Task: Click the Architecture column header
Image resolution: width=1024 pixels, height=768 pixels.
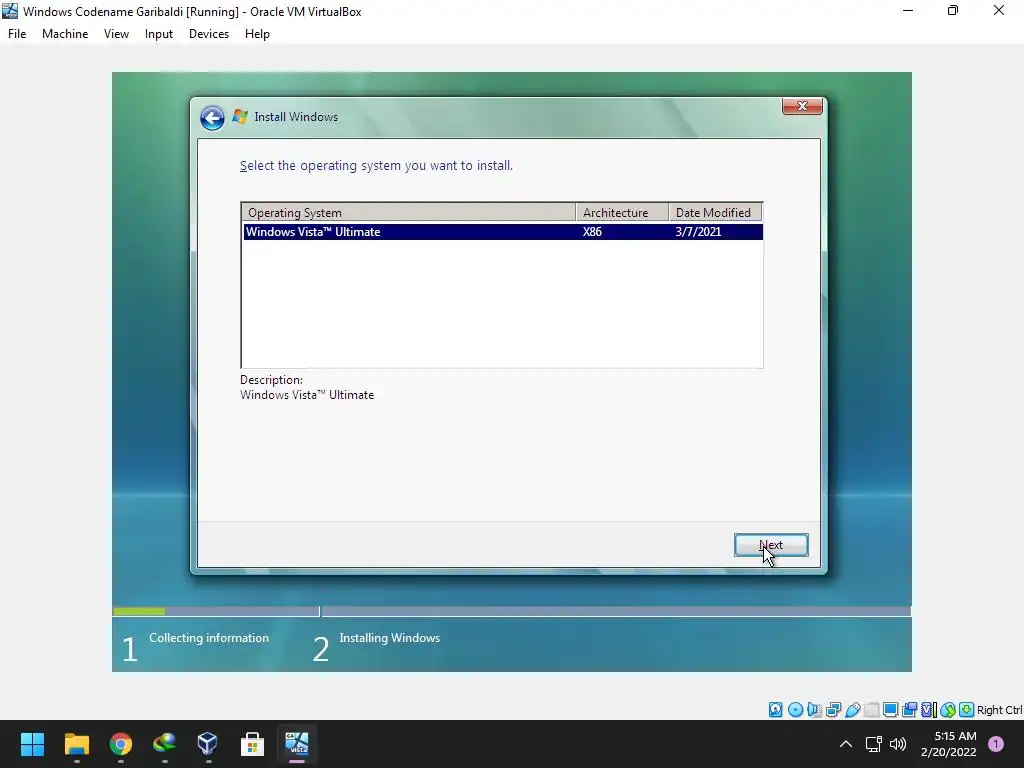Action: 622,212
